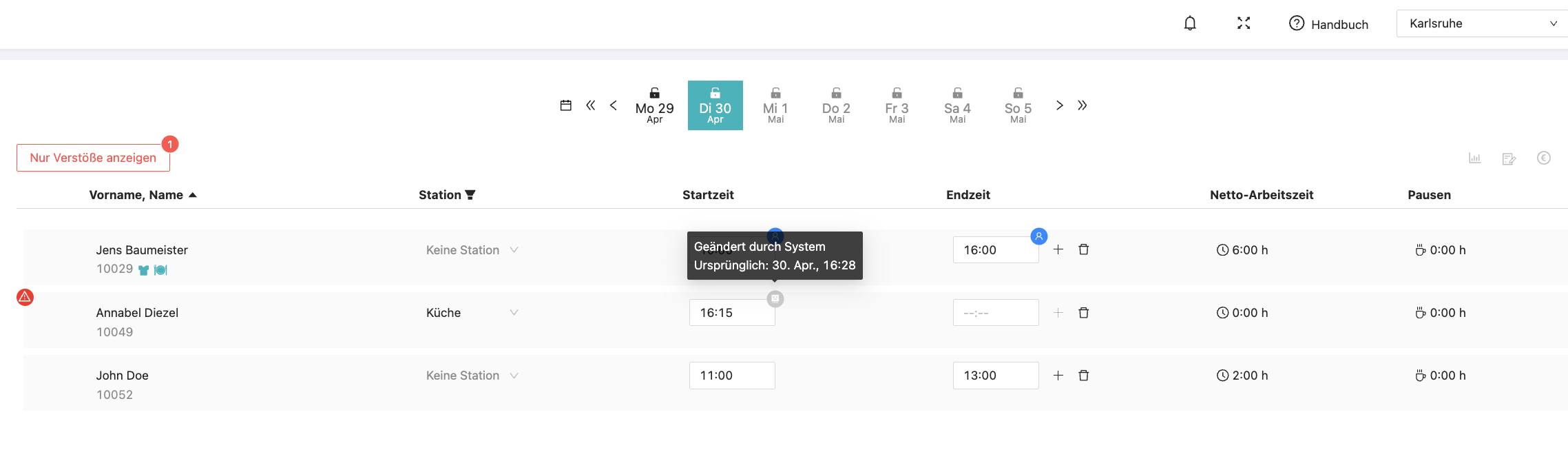Jump forward one week with double arrow

point(1083,105)
